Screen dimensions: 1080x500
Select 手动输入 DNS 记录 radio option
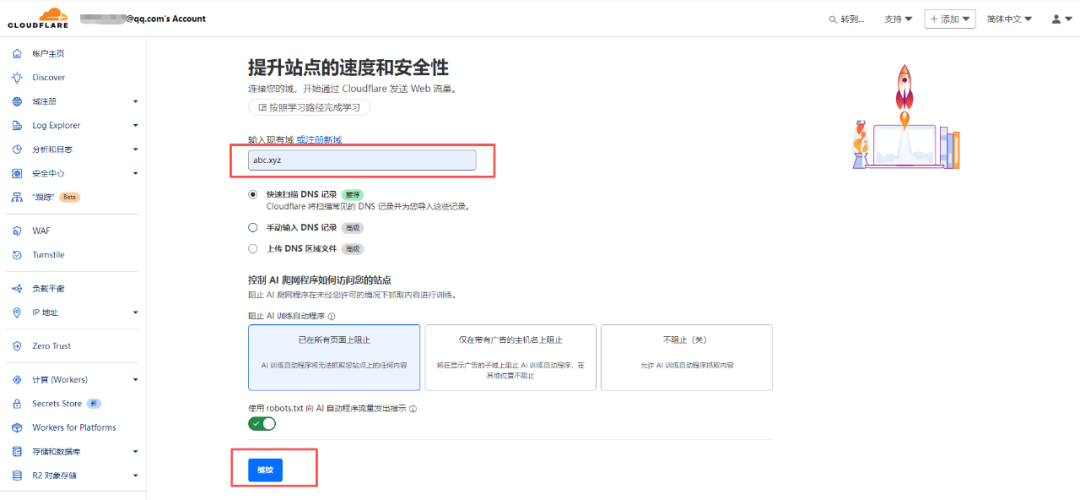coord(253,227)
